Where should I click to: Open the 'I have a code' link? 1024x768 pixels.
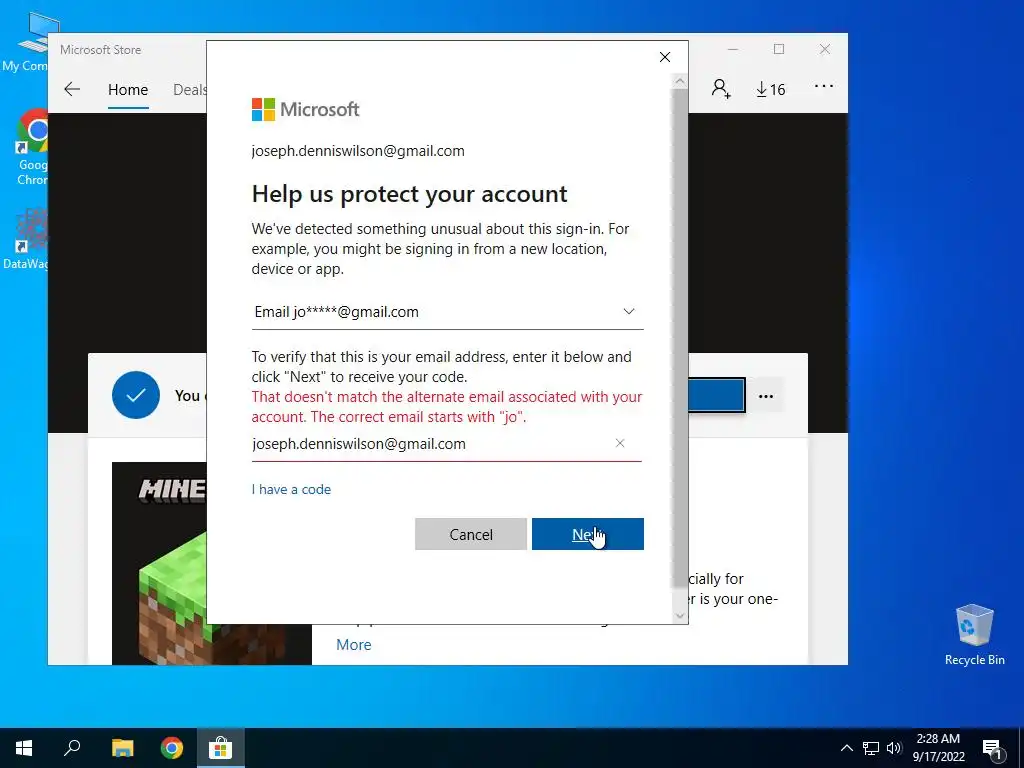tap(291, 489)
